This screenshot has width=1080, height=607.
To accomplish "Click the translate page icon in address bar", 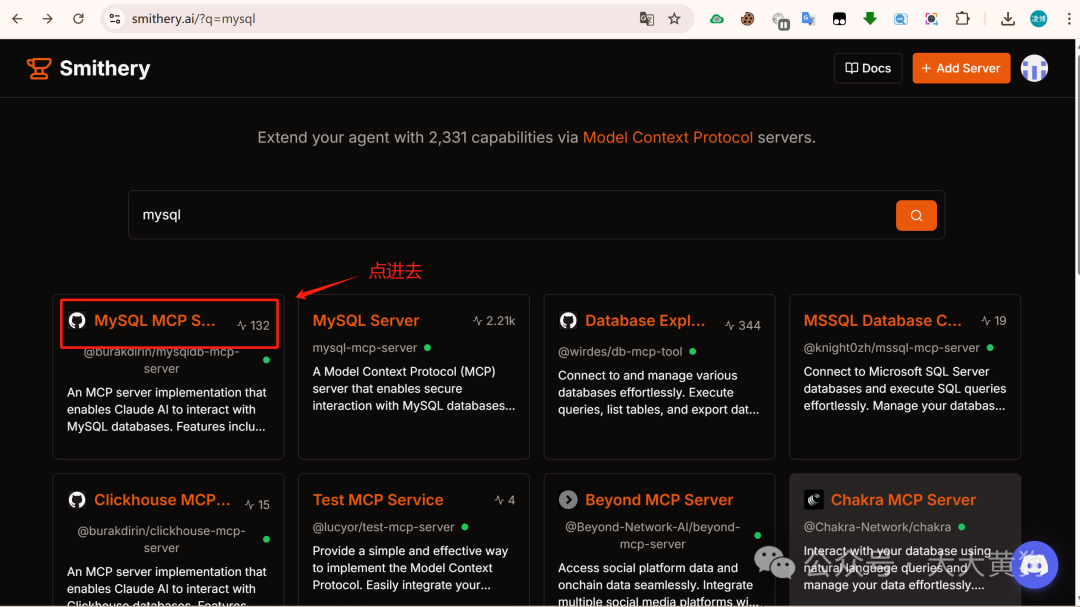I will (646, 19).
